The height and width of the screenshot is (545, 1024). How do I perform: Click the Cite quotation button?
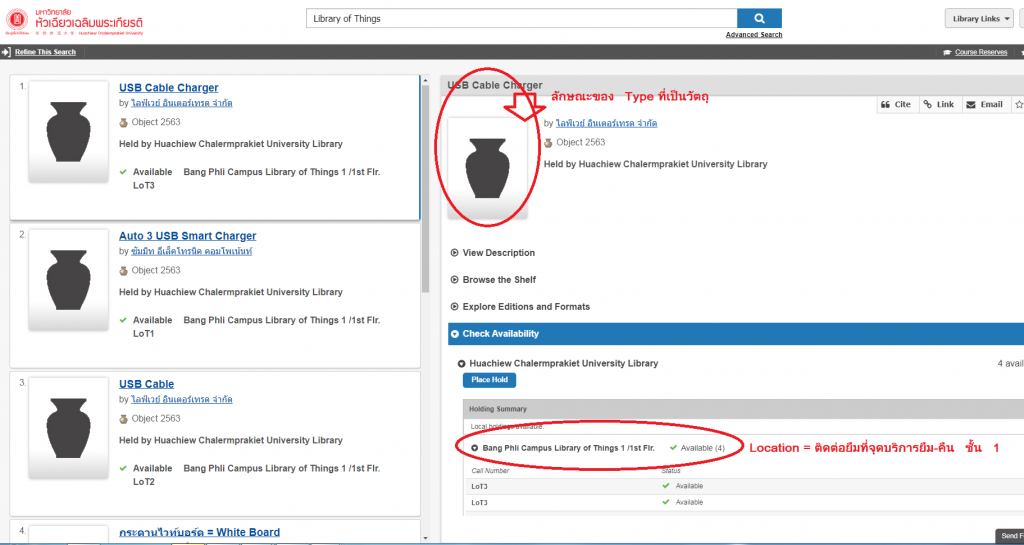897,104
